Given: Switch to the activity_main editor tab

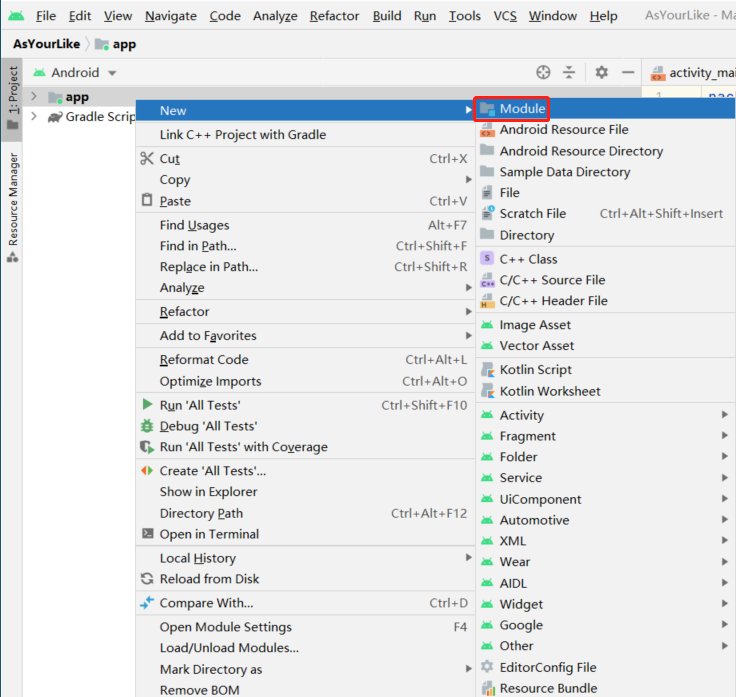Looking at the screenshot, I should click(692, 73).
